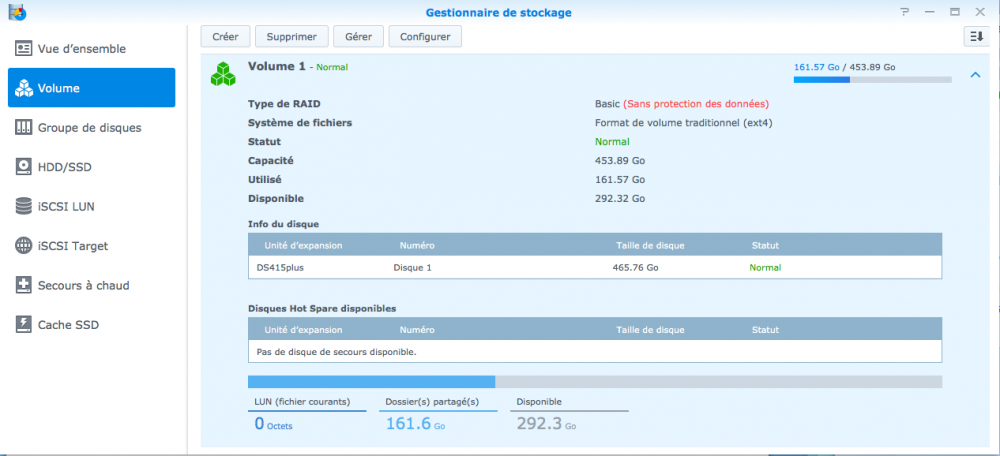Open the Gérer volume options
Image resolution: width=1000 pixels, height=456 pixels.
(x=358, y=37)
